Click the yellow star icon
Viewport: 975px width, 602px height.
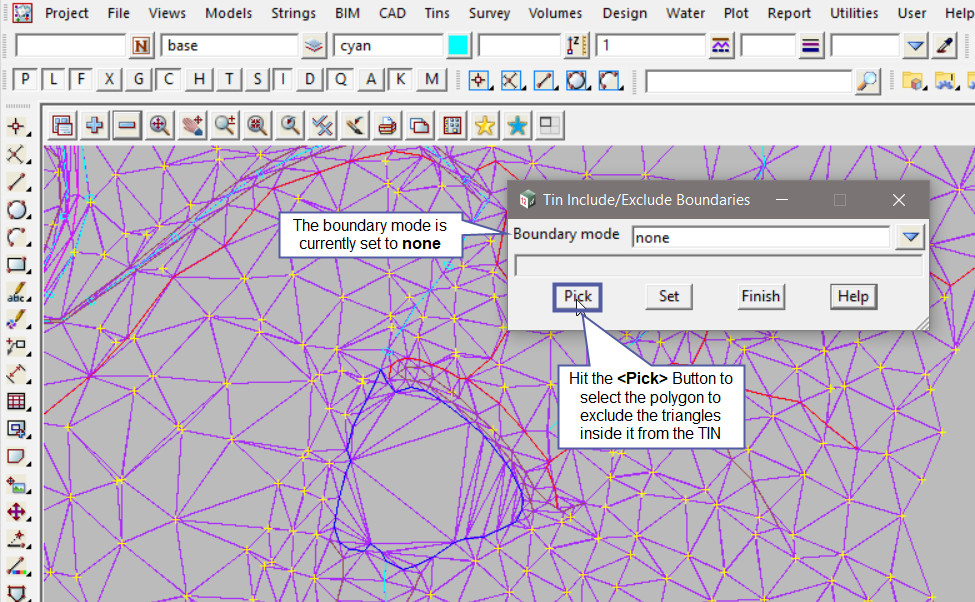tap(484, 126)
